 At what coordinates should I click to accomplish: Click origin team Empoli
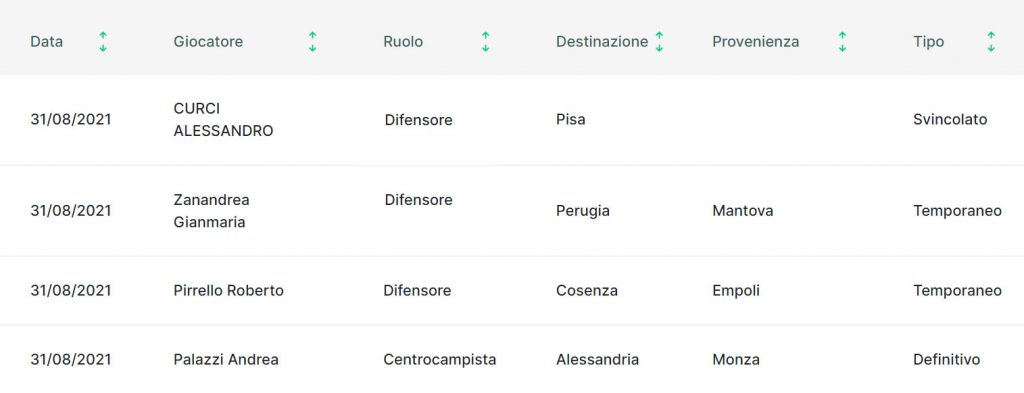coord(736,291)
